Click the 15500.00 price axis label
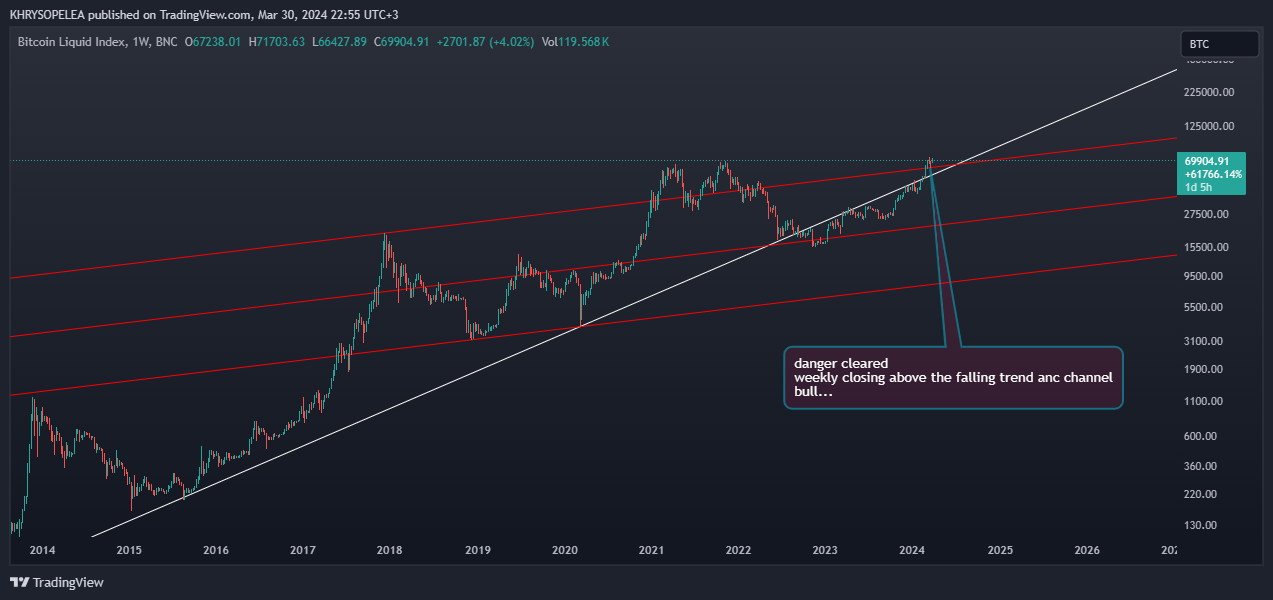Image resolution: width=1273 pixels, height=600 pixels. coord(1208,248)
